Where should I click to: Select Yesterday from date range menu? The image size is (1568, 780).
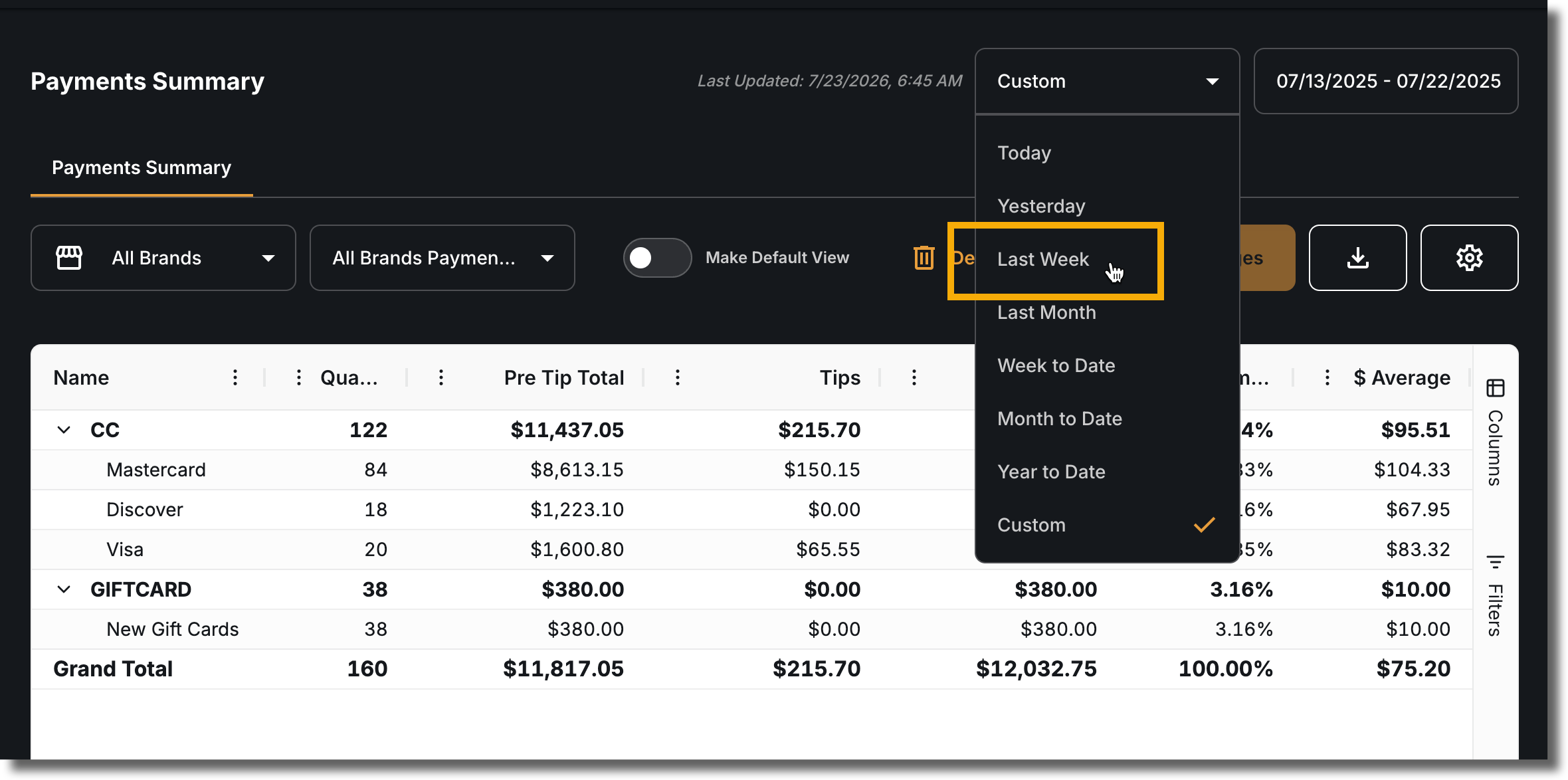pos(1108,206)
